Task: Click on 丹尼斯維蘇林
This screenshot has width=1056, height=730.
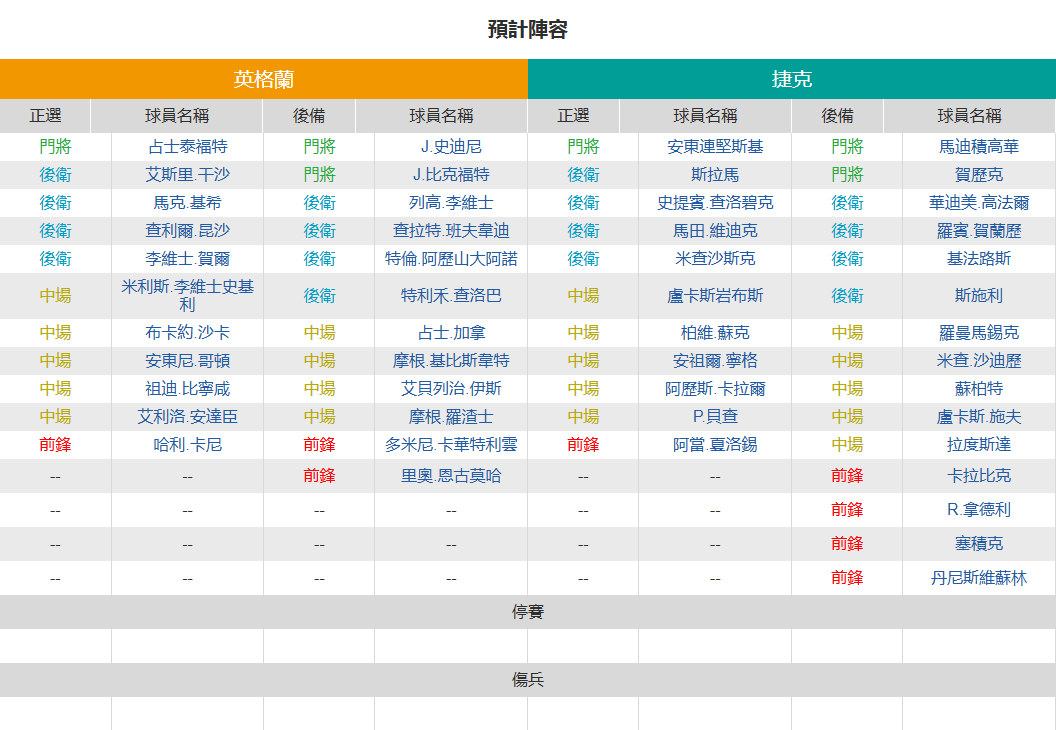Action: tap(979, 578)
